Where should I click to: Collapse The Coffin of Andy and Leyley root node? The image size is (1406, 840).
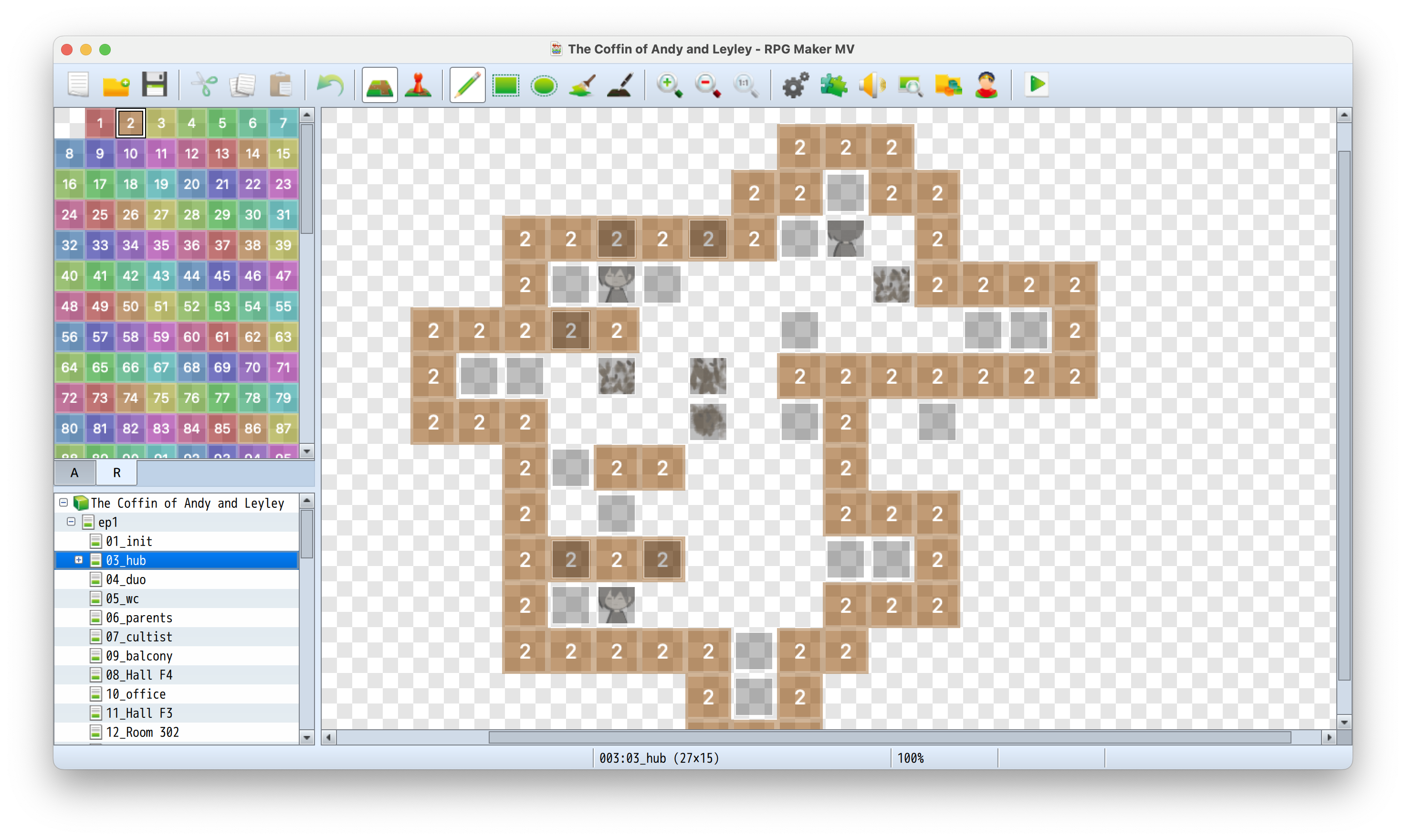coord(63,503)
